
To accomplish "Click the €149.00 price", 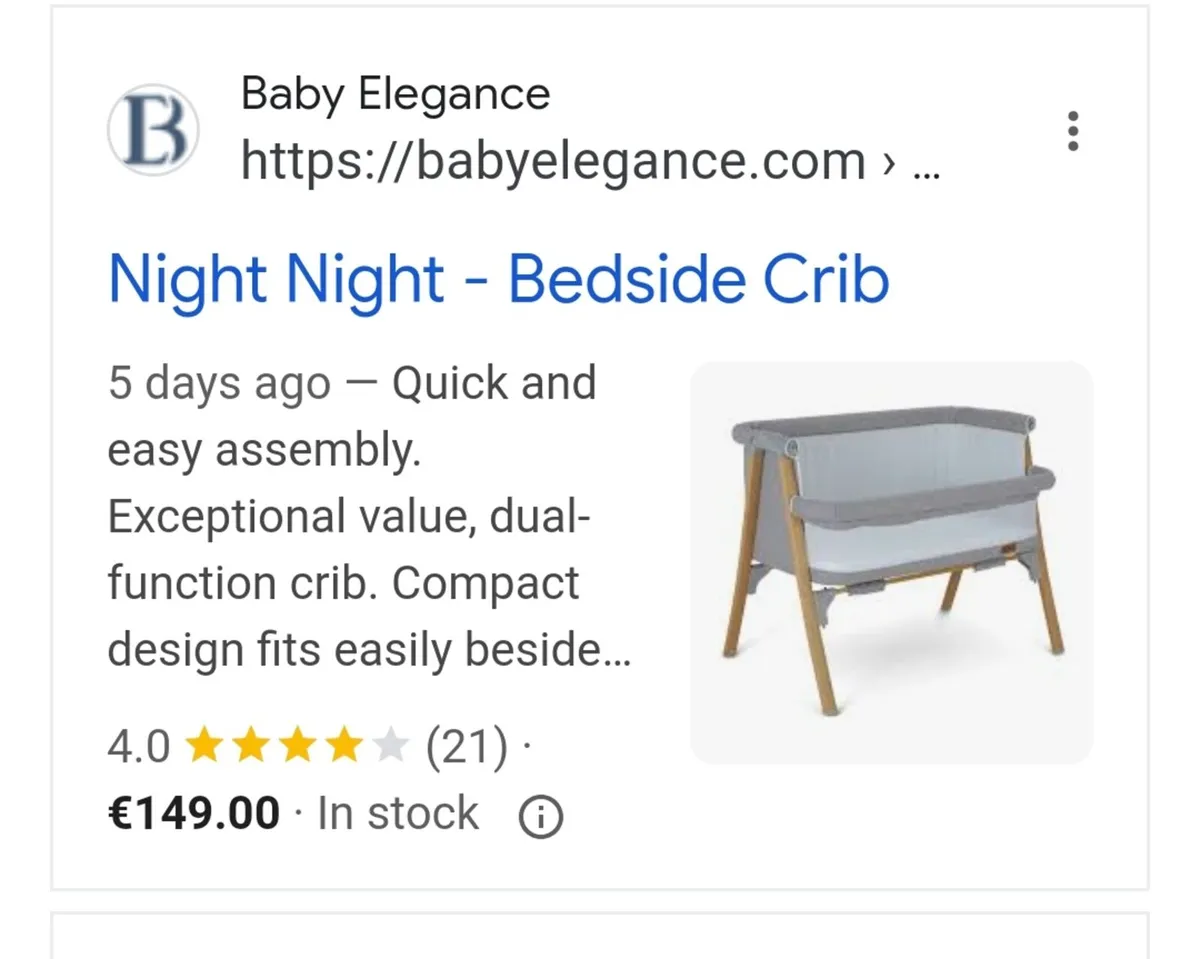I will [x=194, y=814].
